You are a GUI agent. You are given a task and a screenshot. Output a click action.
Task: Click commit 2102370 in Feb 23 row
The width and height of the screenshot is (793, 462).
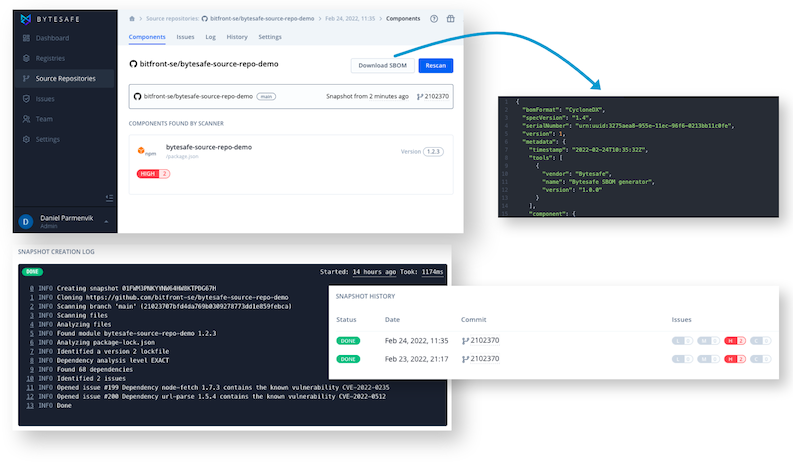480,359
